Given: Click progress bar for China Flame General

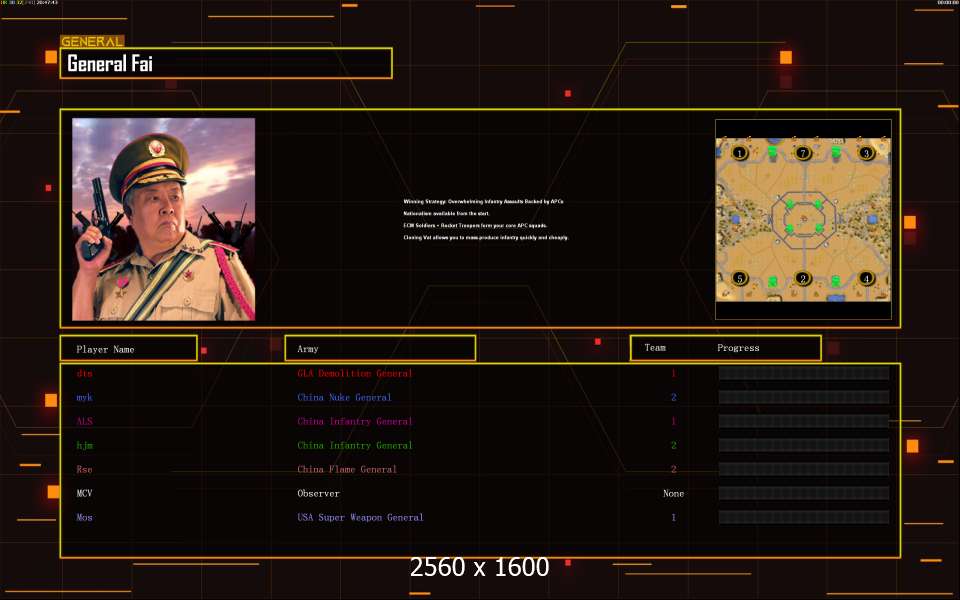Looking at the screenshot, I should (x=804, y=470).
